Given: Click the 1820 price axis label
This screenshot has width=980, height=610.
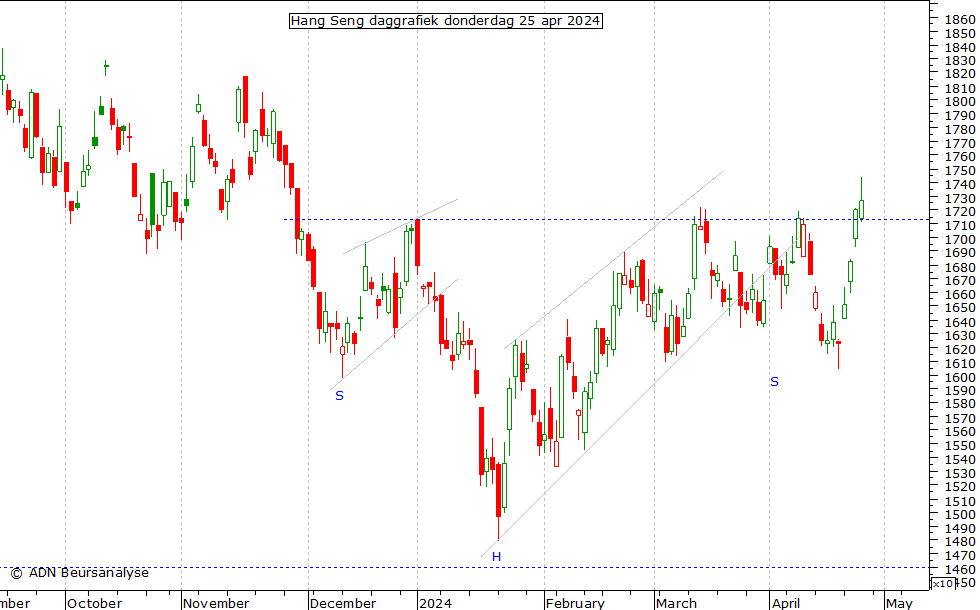Looking at the screenshot, I should pyautogui.click(x=960, y=74).
